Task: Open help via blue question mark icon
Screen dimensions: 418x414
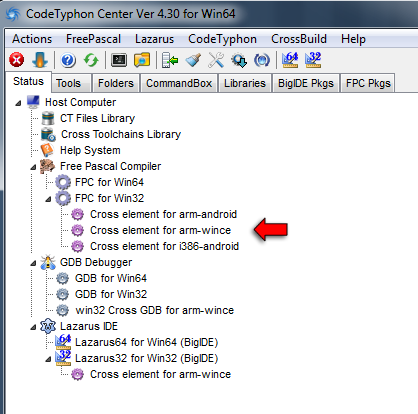Action: tap(68, 60)
